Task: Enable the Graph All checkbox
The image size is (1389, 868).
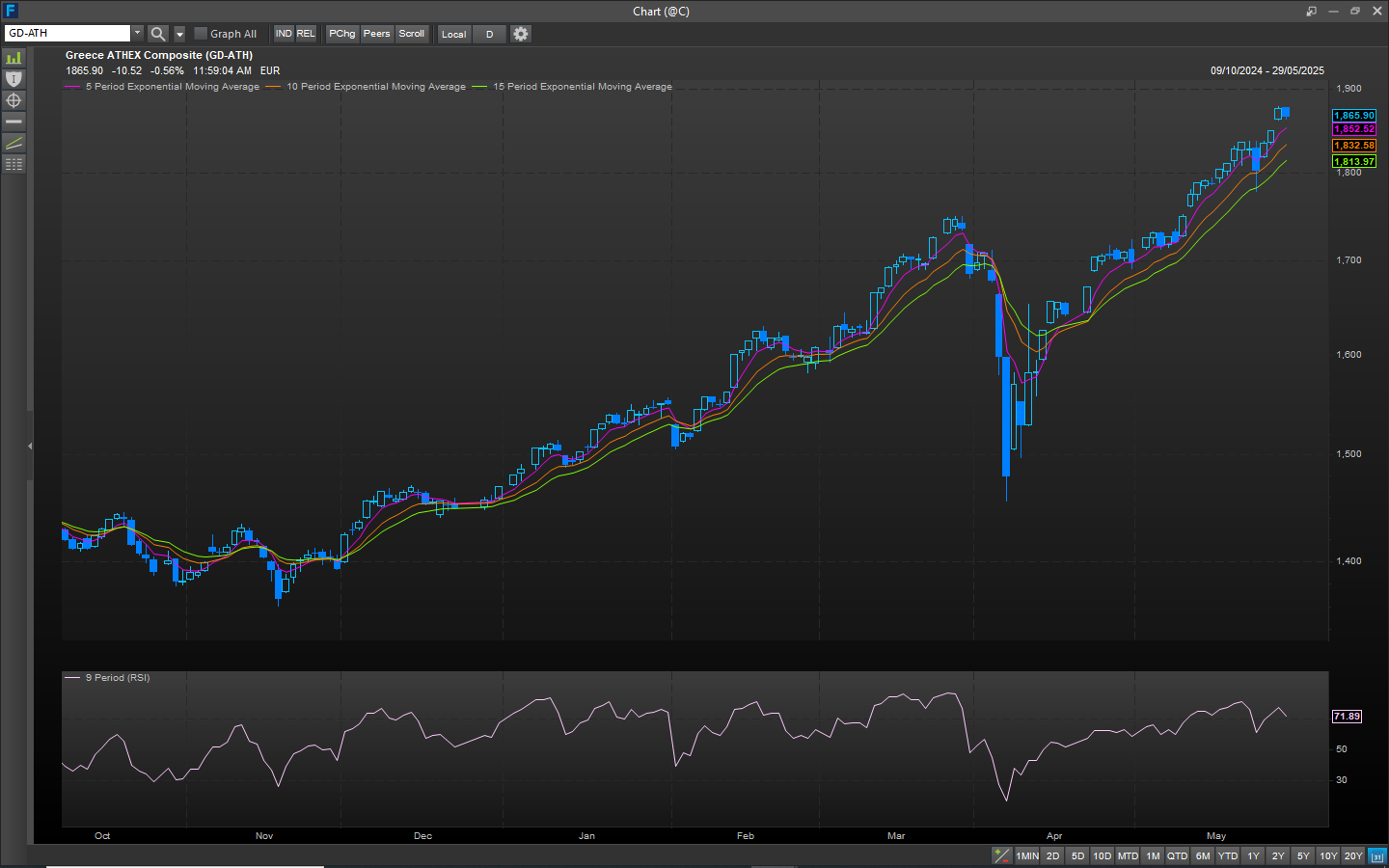Action: pyautogui.click(x=201, y=34)
